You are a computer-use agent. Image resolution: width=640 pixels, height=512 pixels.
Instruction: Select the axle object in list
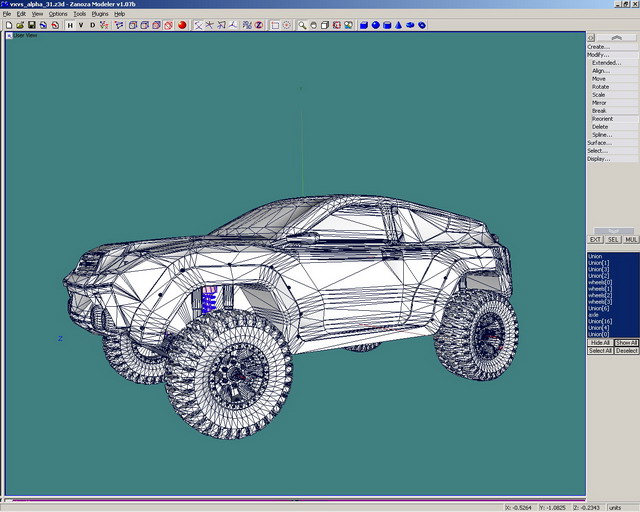[x=594, y=315]
